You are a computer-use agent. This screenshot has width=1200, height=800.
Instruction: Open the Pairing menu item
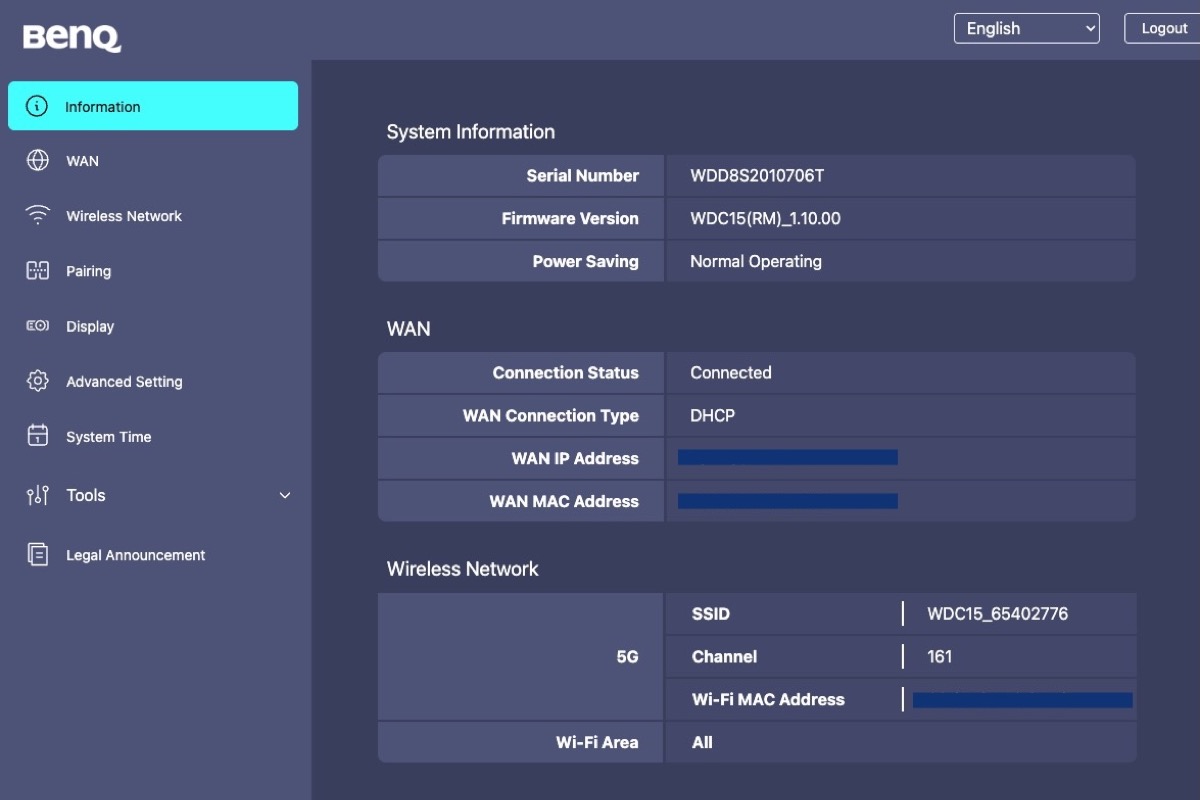click(x=88, y=271)
